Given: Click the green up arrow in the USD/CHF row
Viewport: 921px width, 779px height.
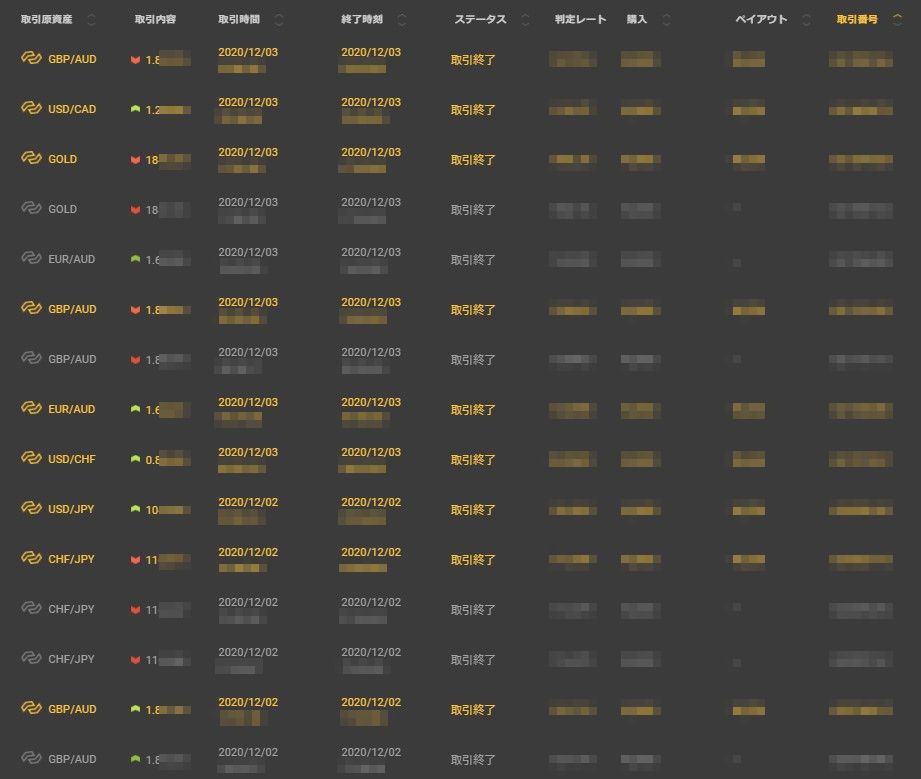Looking at the screenshot, I should coord(135,459).
